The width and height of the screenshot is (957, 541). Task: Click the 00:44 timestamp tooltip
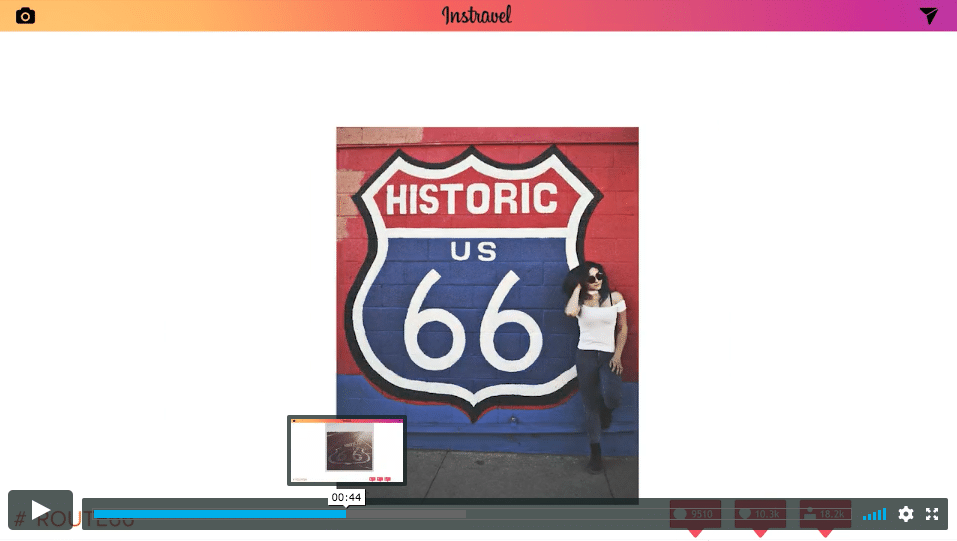[x=346, y=497]
